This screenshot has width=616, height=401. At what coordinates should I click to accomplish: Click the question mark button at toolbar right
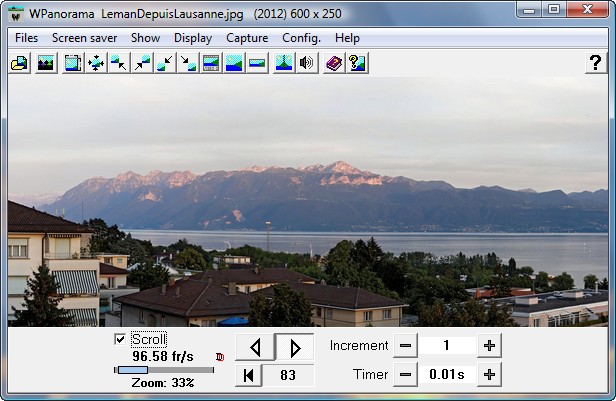594,63
